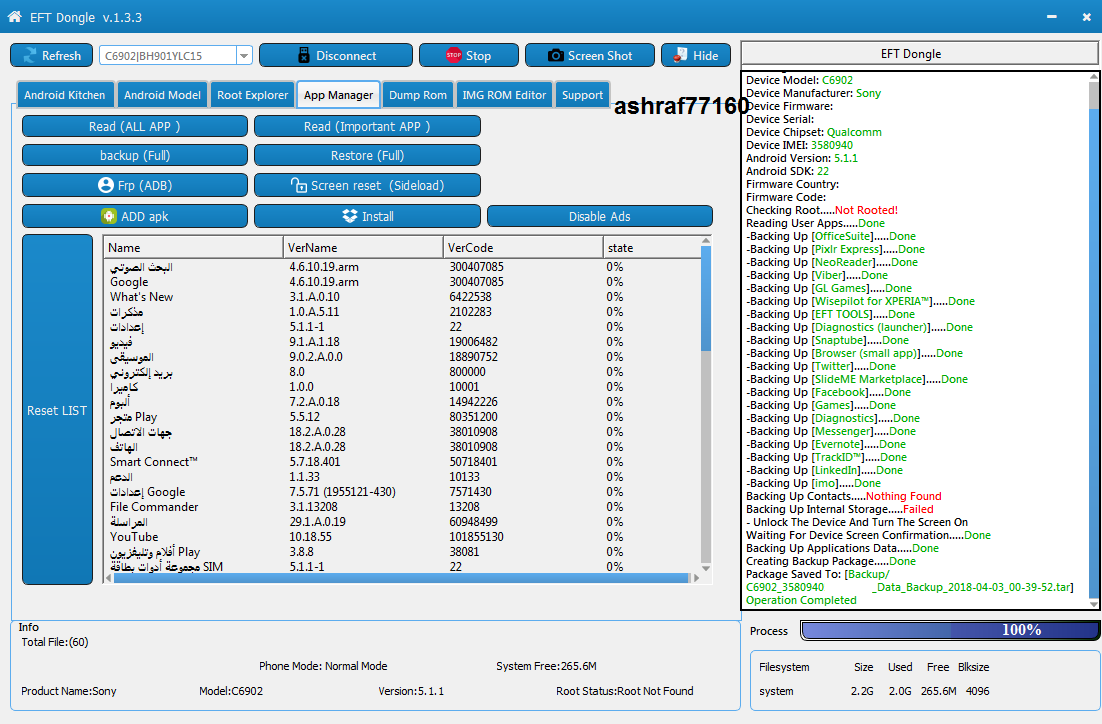Select the Smart Connect™ row

pos(402,462)
